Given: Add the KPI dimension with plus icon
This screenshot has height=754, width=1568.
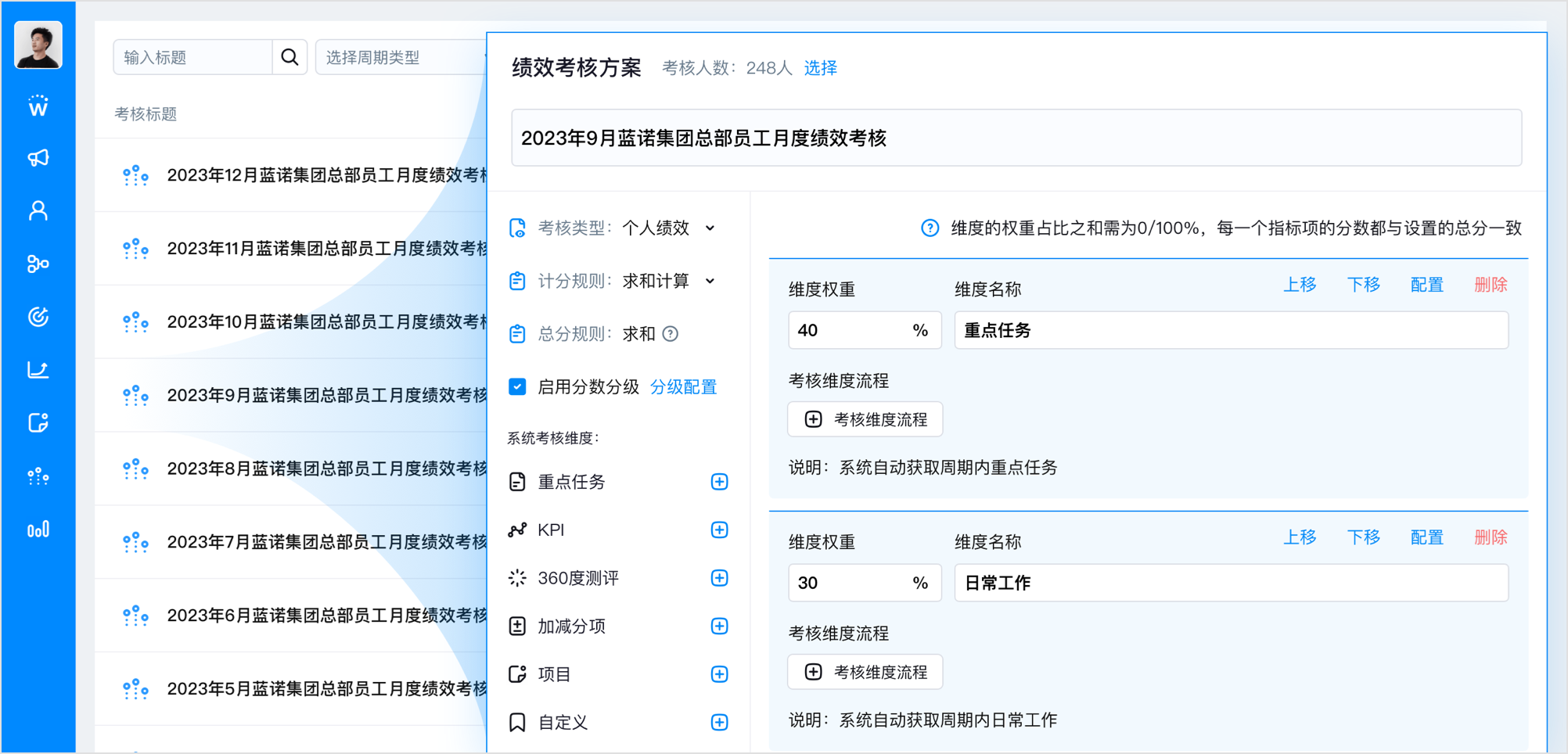Looking at the screenshot, I should (x=719, y=530).
